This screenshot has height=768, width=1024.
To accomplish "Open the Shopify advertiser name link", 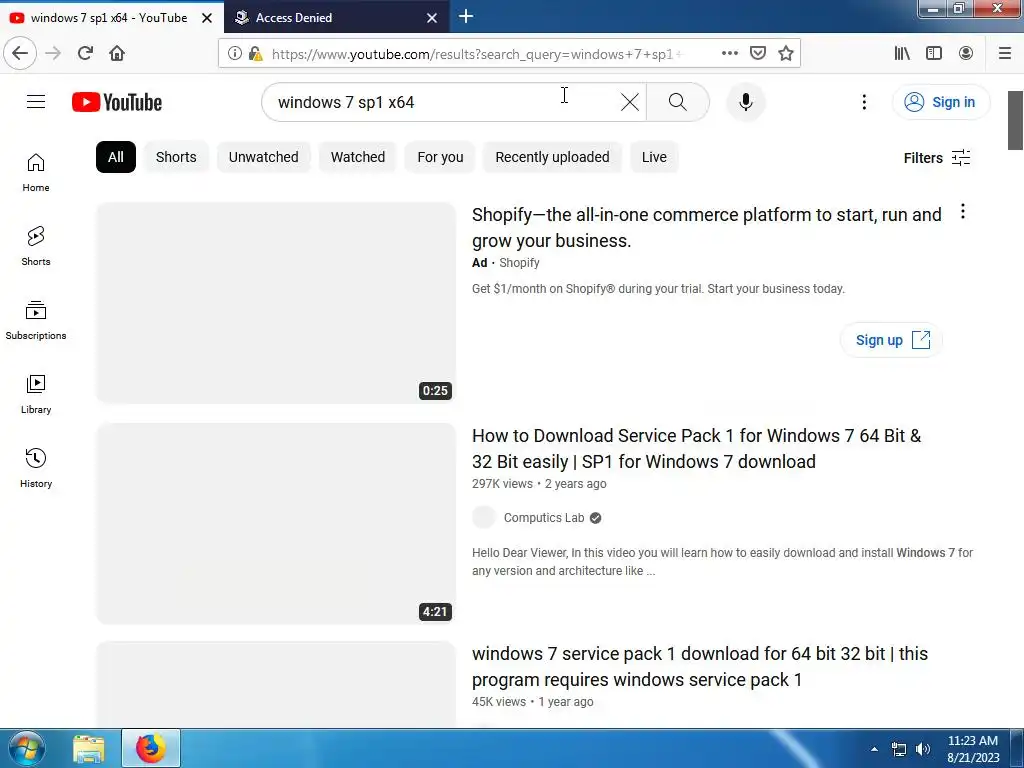I will (x=519, y=263).
